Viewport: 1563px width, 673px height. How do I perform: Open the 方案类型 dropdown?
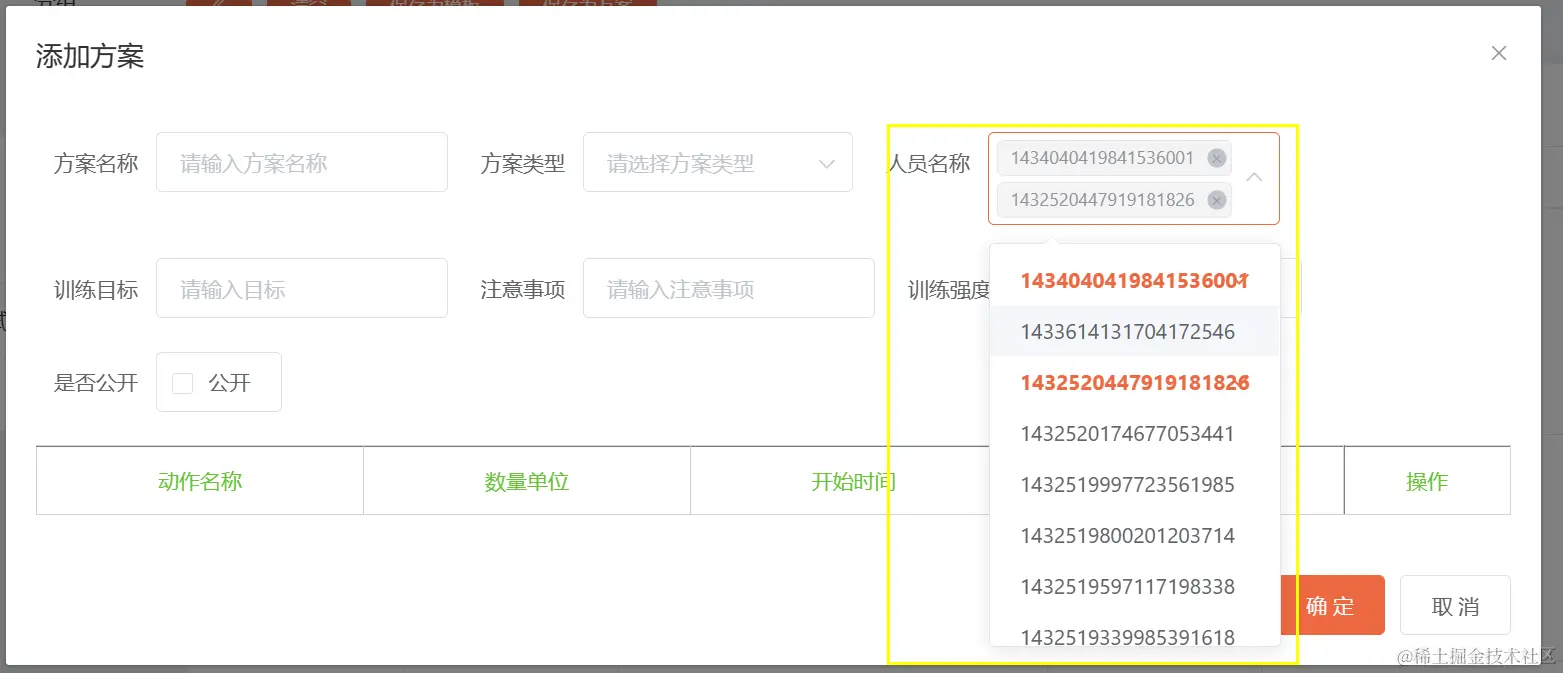coord(718,162)
